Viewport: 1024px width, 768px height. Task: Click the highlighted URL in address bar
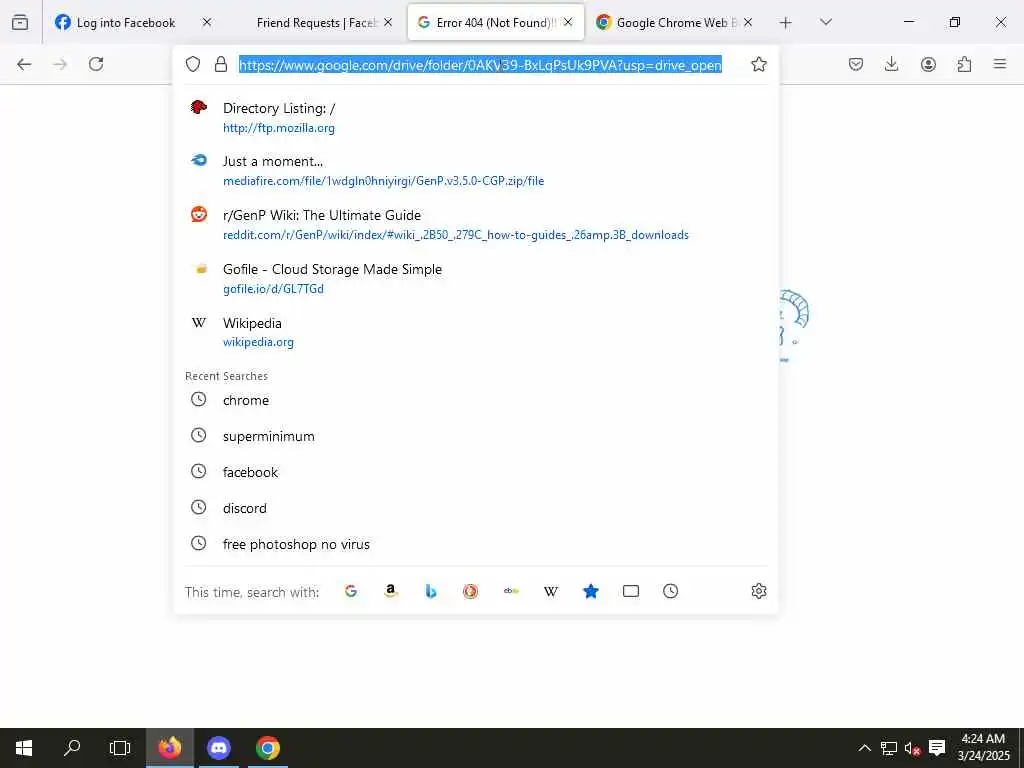click(480, 65)
